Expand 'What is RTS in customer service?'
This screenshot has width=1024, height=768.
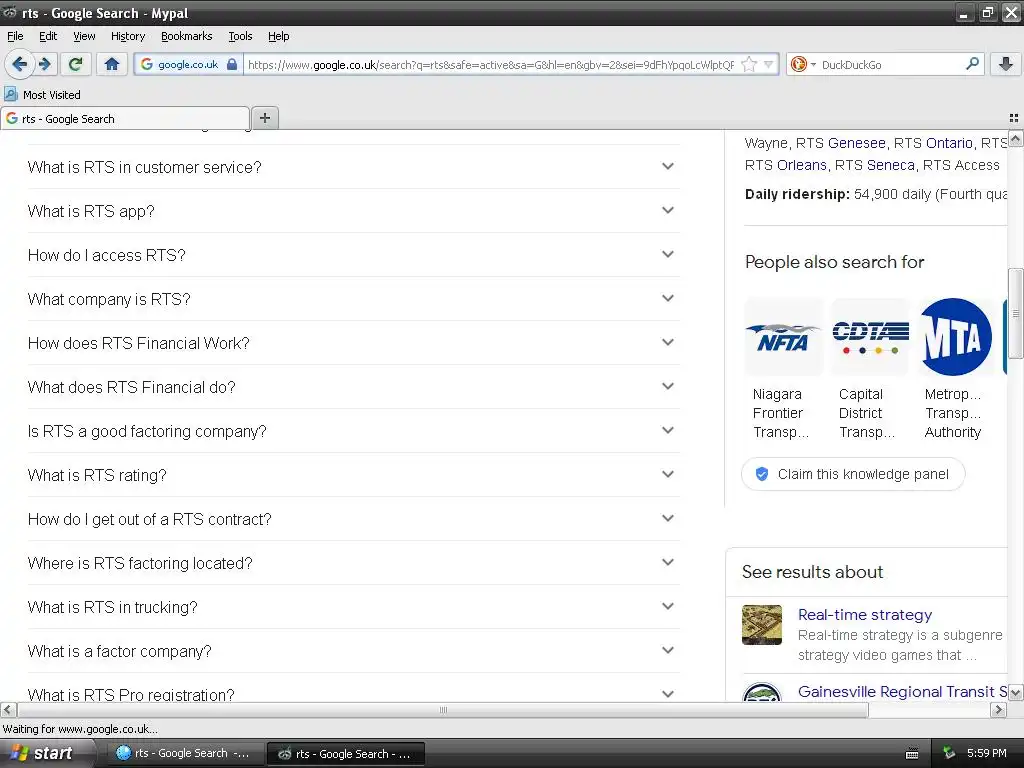pos(353,167)
